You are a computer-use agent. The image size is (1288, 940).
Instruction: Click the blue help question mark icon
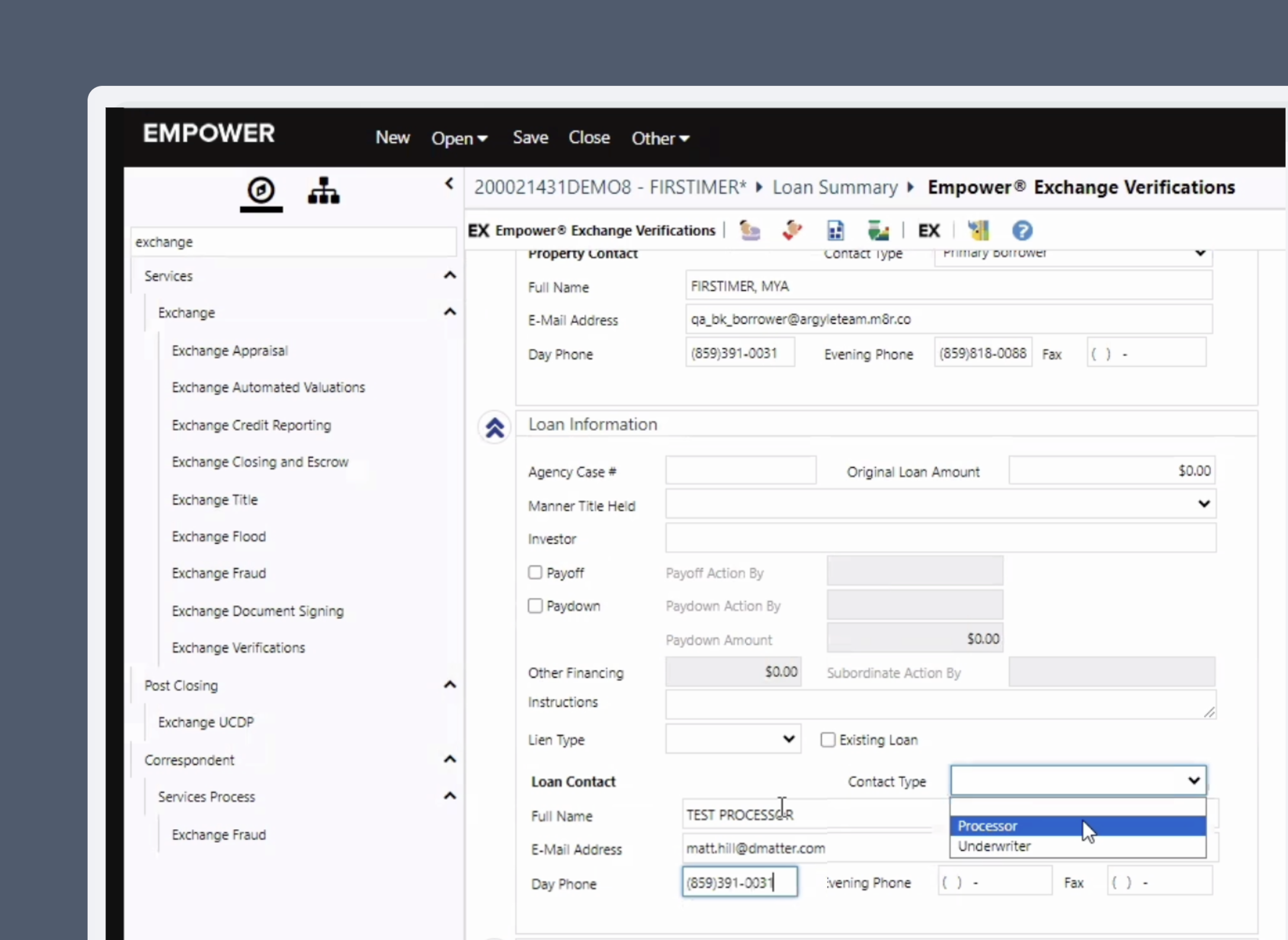point(1022,231)
